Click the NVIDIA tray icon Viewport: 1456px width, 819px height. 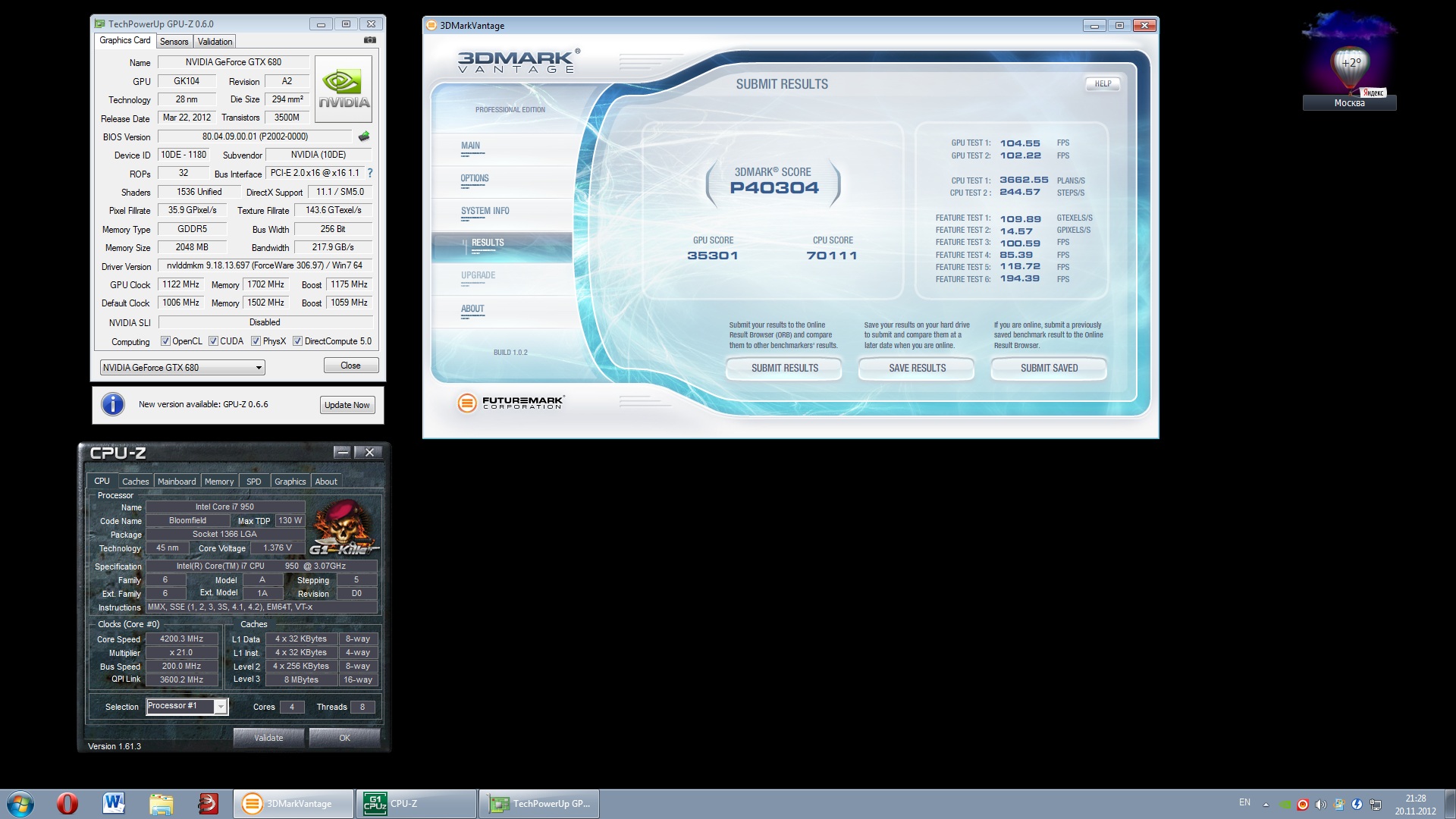tap(1285, 805)
